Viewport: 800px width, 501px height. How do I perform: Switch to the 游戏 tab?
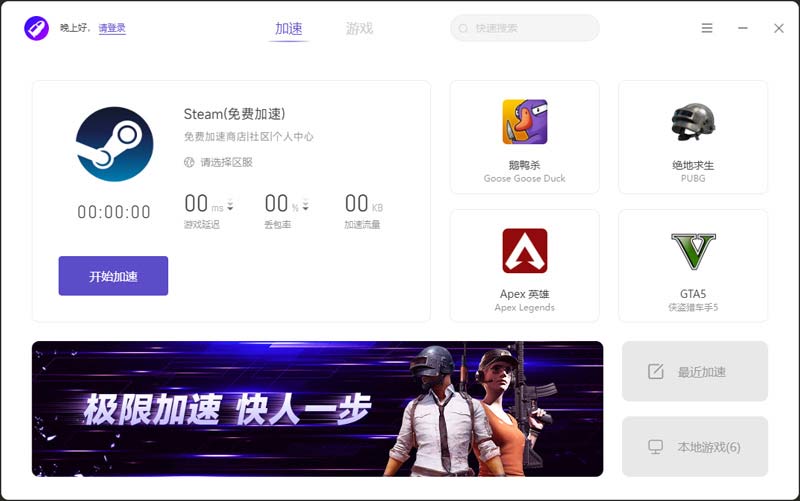pos(359,29)
